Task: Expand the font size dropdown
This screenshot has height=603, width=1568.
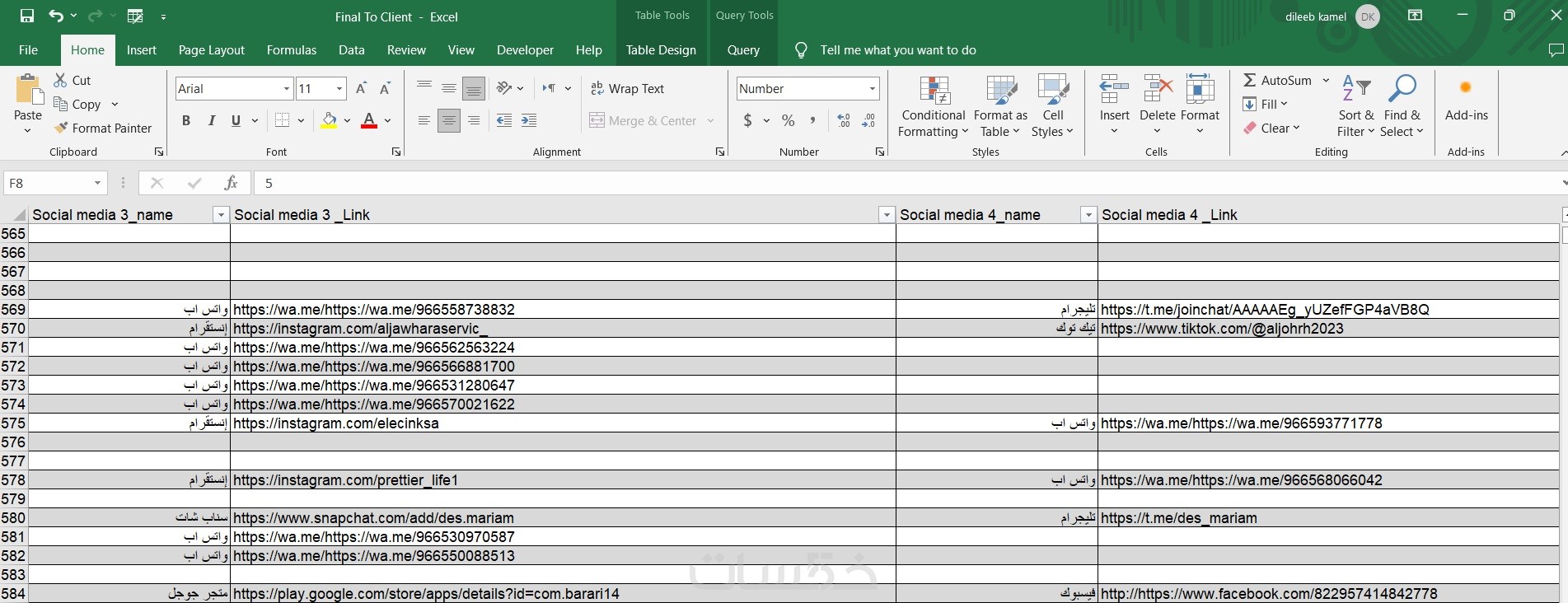Action: click(339, 88)
